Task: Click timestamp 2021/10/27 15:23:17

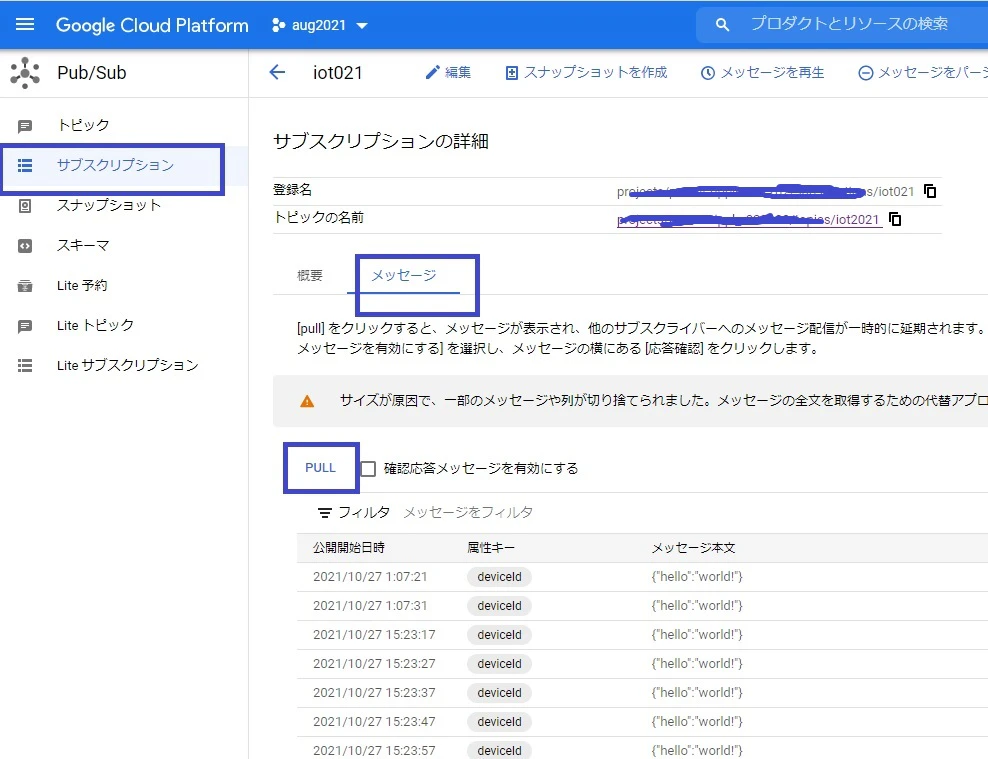Action: tap(374, 635)
